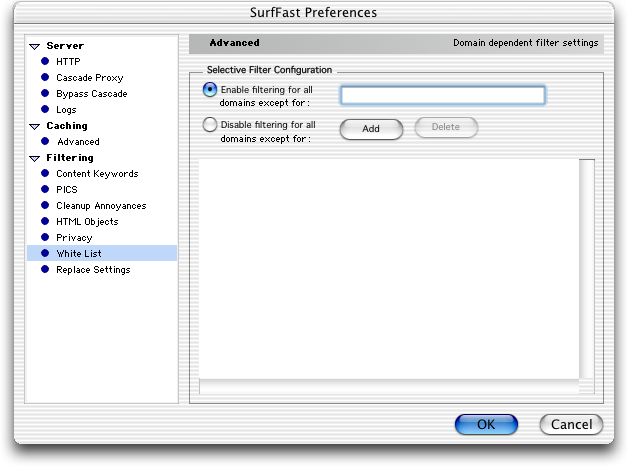Click the bullet icon beside Logs
This screenshot has height=467, width=628.
[x=45, y=109]
